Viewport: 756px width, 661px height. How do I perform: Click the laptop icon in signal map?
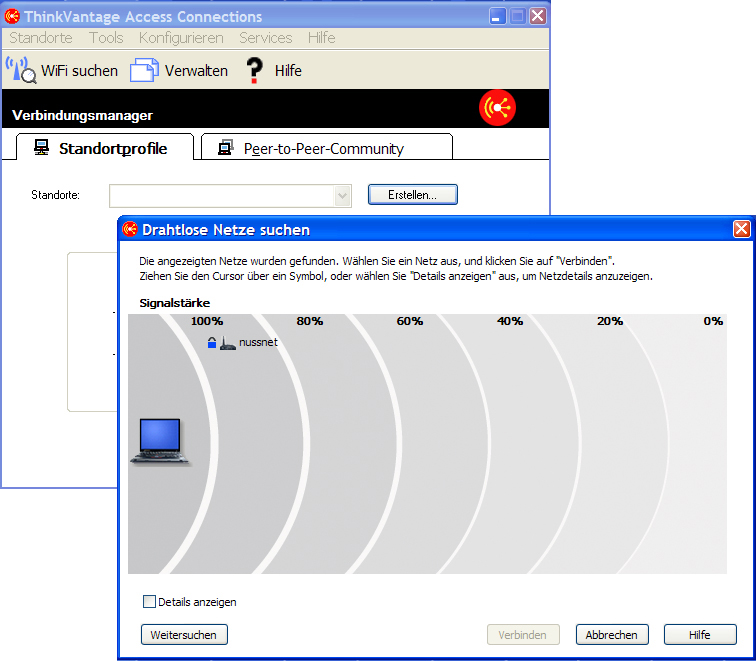coord(160,442)
